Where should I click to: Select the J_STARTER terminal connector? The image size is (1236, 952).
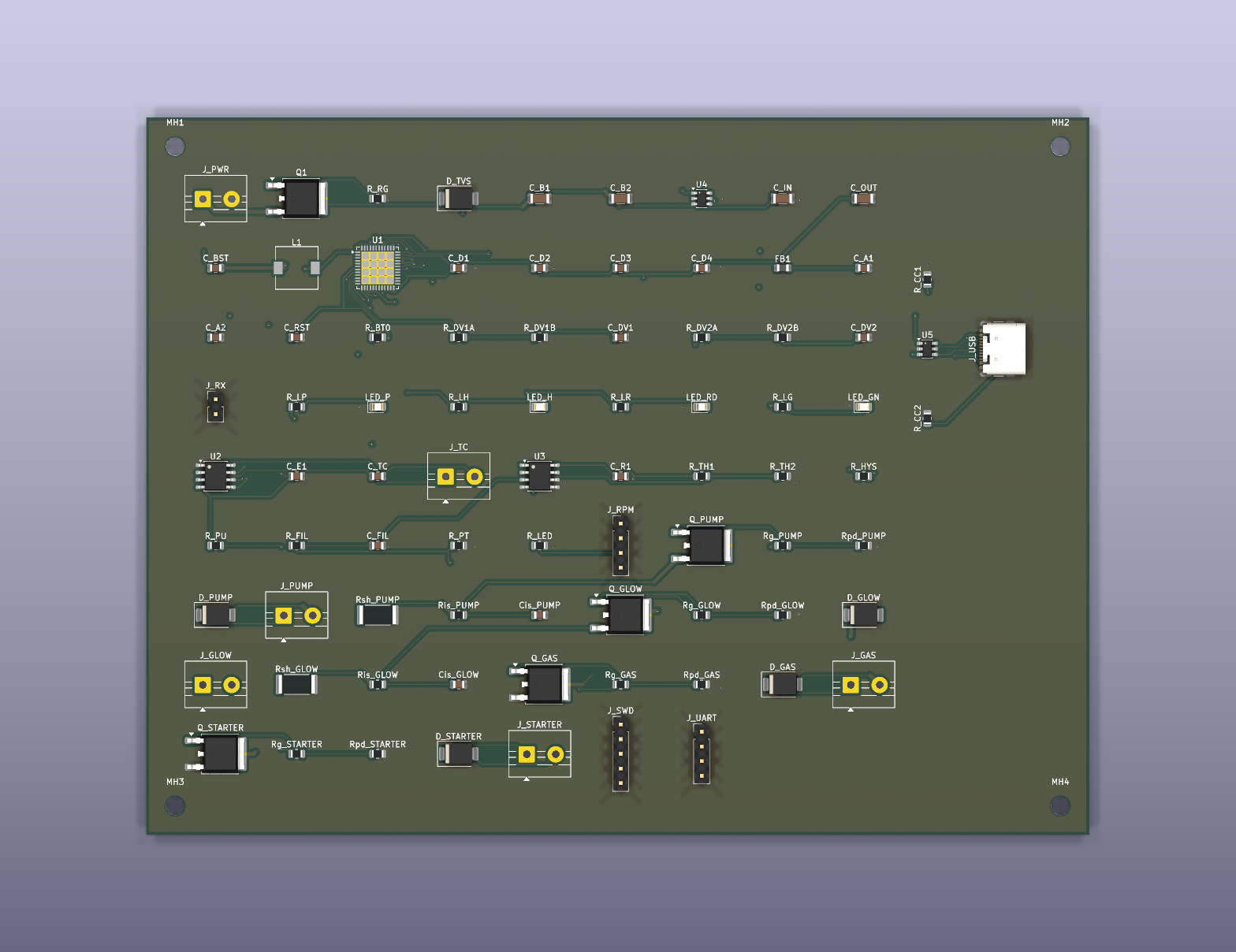click(x=540, y=754)
